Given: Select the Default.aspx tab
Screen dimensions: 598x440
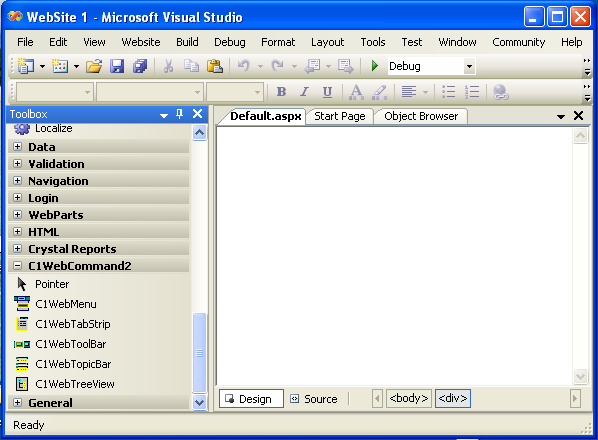Looking at the screenshot, I should click(x=265, y=116).
